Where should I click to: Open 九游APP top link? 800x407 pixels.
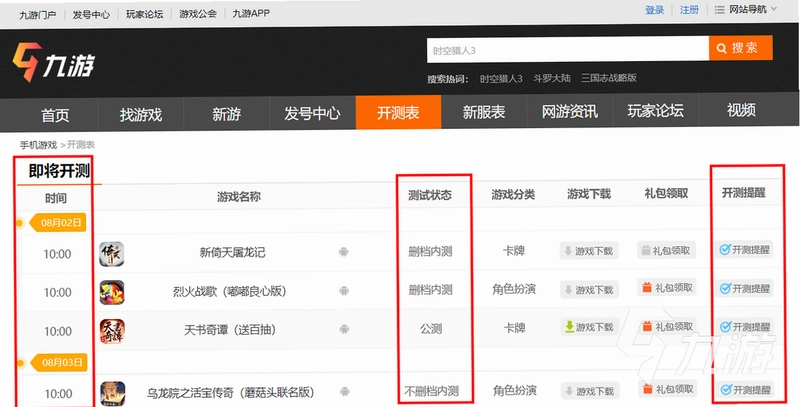coord(251,14)
